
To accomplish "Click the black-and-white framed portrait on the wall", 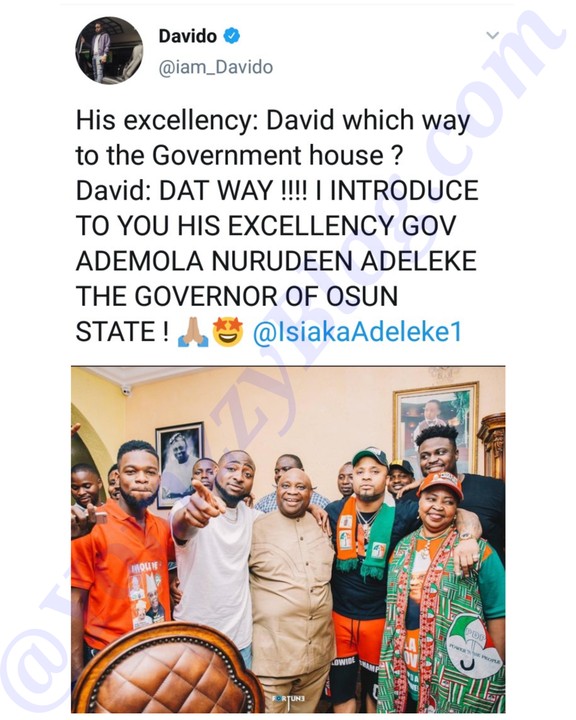I will click(x=180, y=464).
